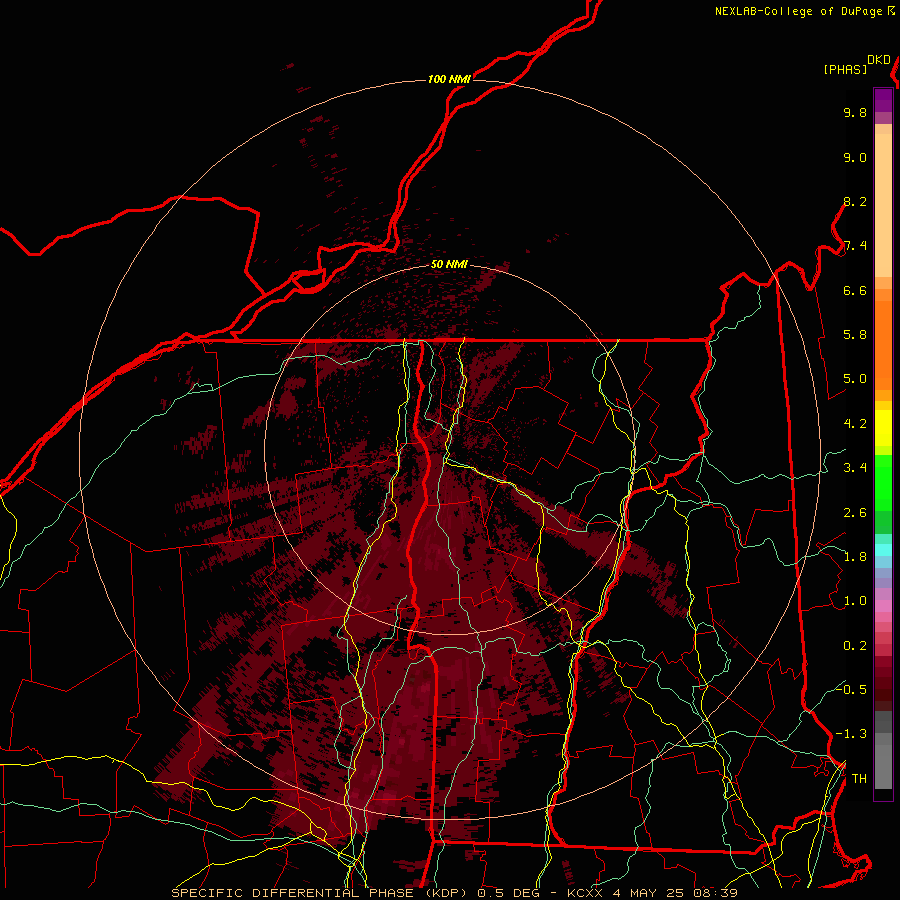The width and height of the screenshot is (900, 900).
Task: Click the -0.5 value on the color scale
Action: pos(851,690)
